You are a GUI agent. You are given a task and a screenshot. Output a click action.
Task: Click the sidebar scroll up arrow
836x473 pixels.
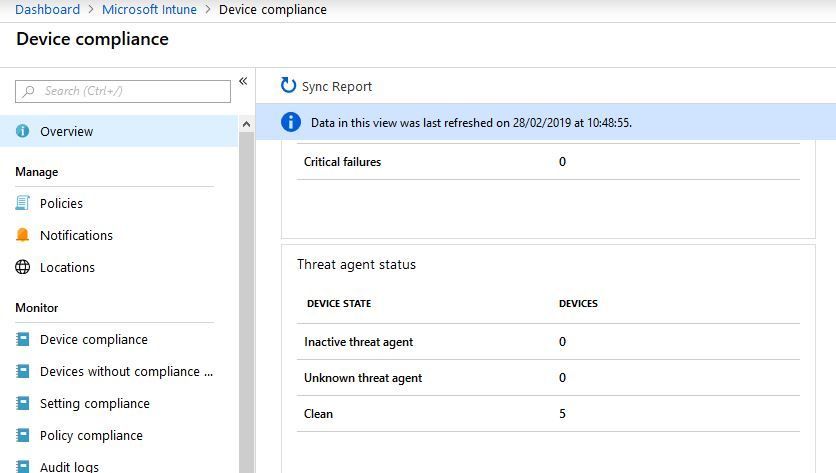point(246,124)
